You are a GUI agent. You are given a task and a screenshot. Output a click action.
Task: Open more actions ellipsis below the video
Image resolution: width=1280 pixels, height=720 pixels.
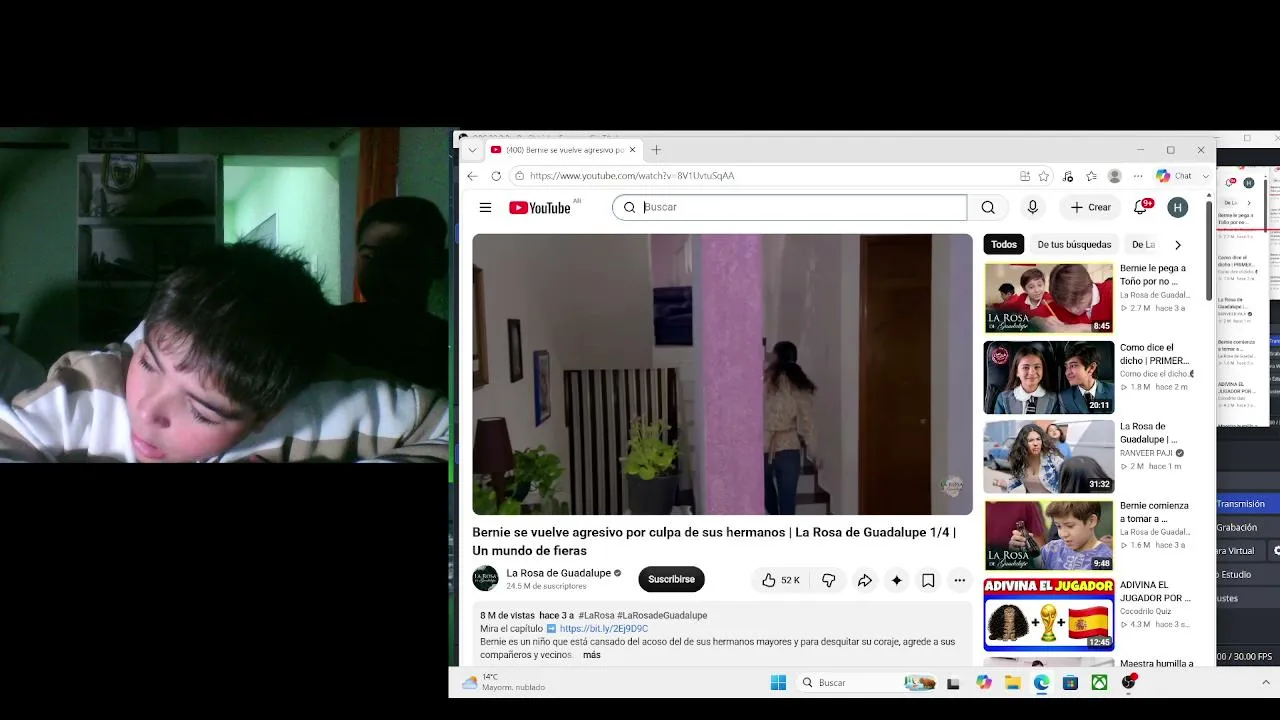(x=959, y=580)
